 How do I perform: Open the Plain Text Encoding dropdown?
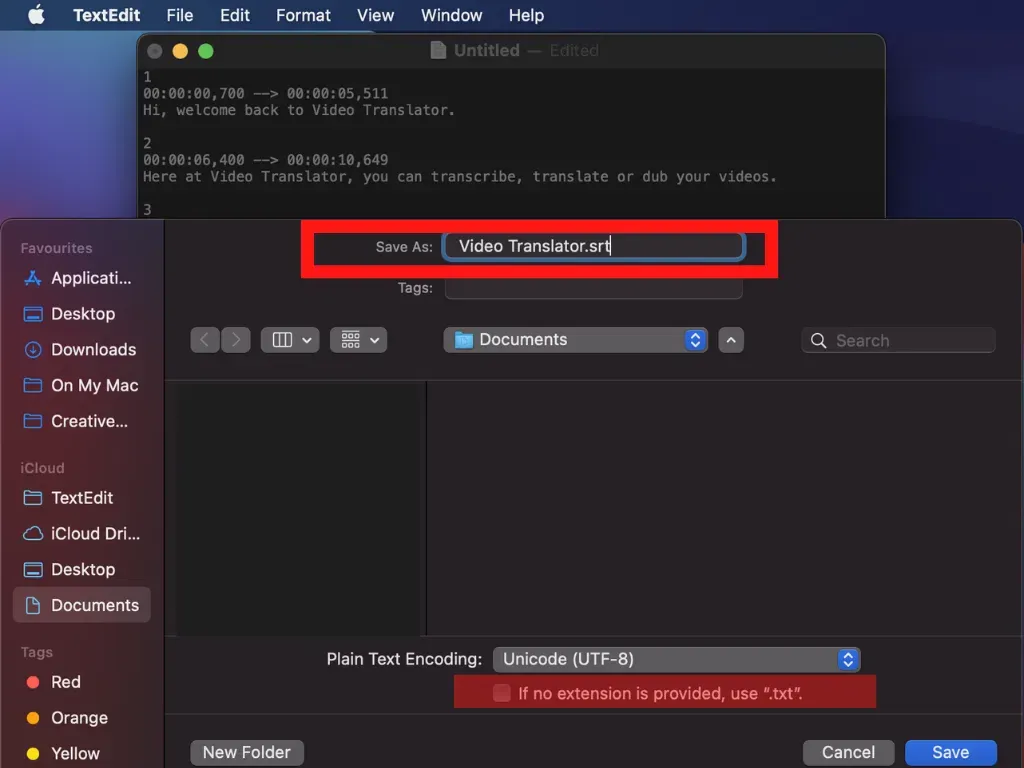pyautogui.click(x=677, y=660)
